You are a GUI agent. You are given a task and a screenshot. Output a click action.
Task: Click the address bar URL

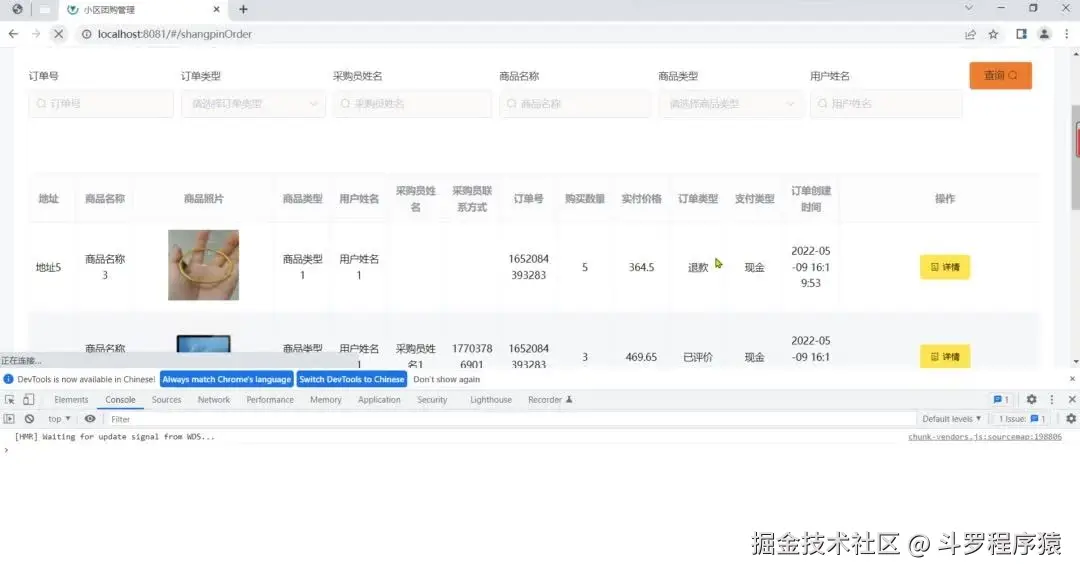(174, 34)
